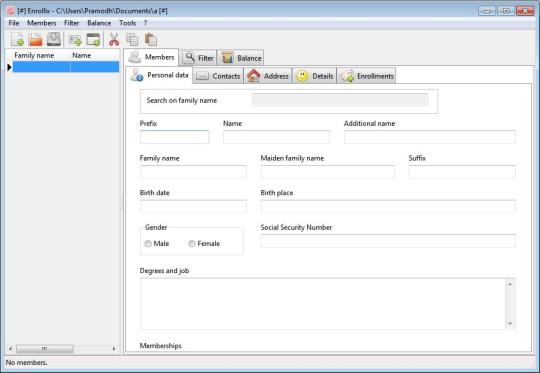The width and height of the screenshot is (540, 373).
Task: Click the Suffix input field
Action: pyautogui.click(x=462, y=172)
